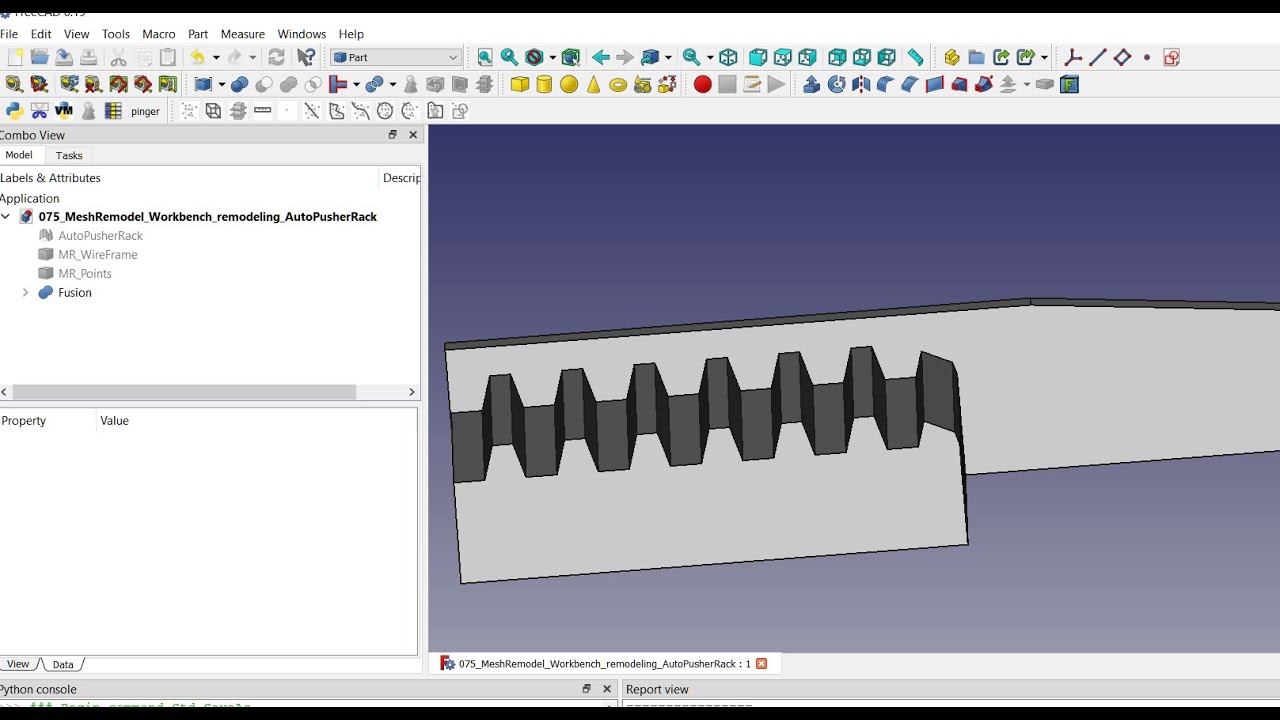Click the Cut scissors icon
The width and height of the screenshot is (1280, 720).
click(119, 58)
